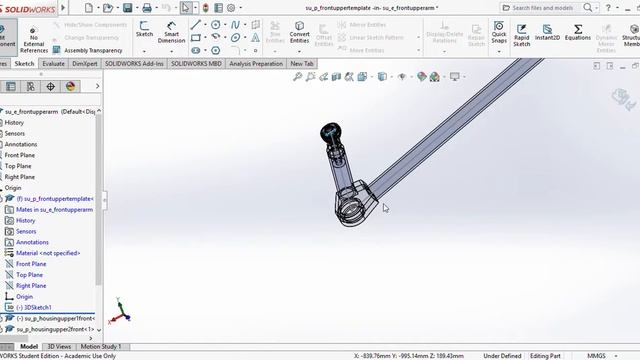Click the Zoom to Area icon
The image size is (640, 360).
[x=311, y=76]
